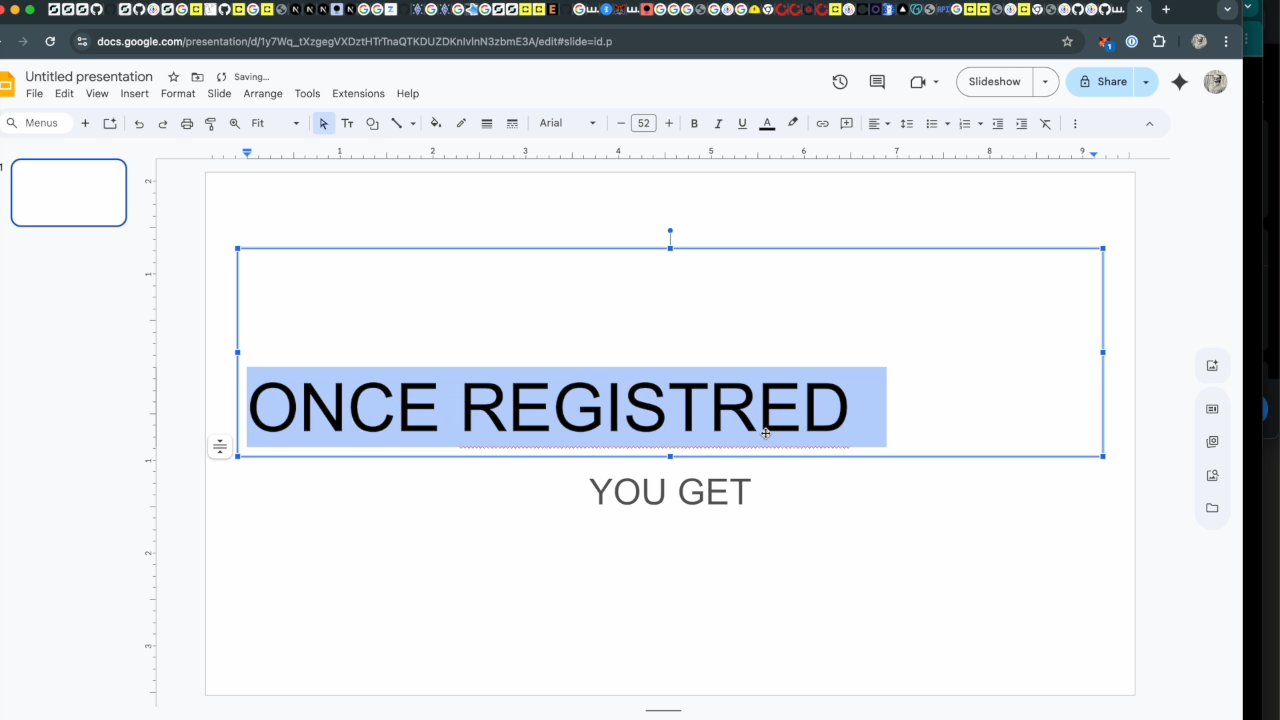Open the text color picker
The image size is (1280, 720).
click(x=767, y=123)
